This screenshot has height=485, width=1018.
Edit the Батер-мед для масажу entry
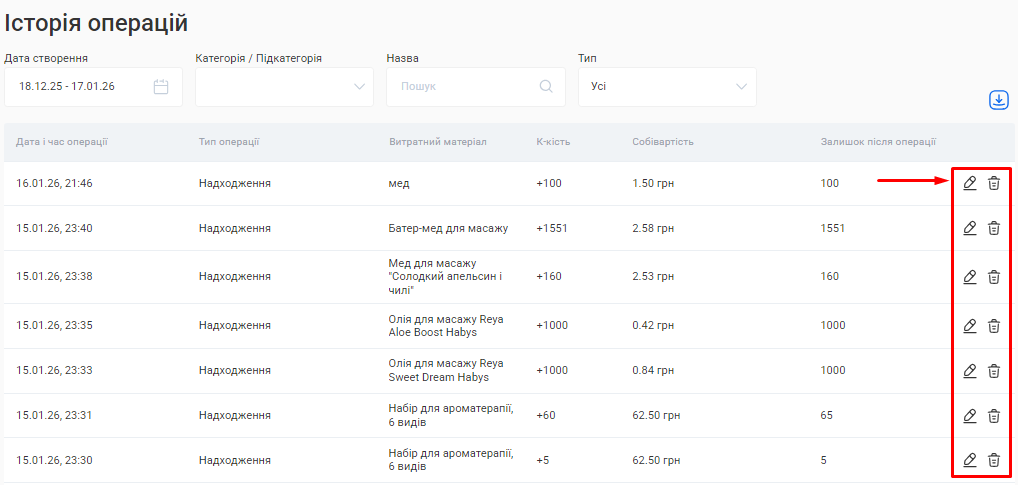tap(969, 228)
